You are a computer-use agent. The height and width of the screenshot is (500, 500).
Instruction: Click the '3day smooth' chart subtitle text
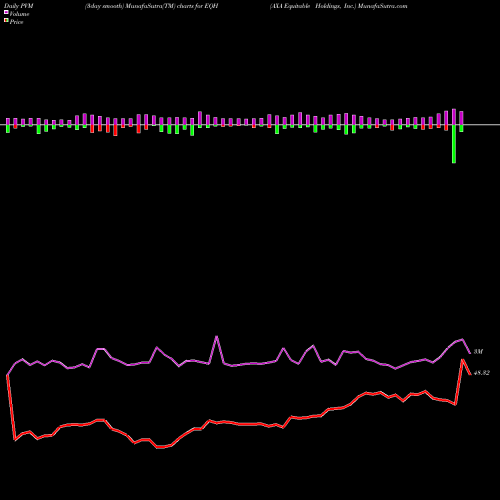[x=104, y=6]
